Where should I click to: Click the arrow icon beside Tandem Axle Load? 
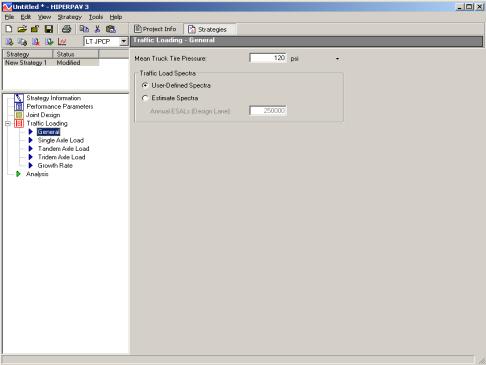(x=30, y=148)
